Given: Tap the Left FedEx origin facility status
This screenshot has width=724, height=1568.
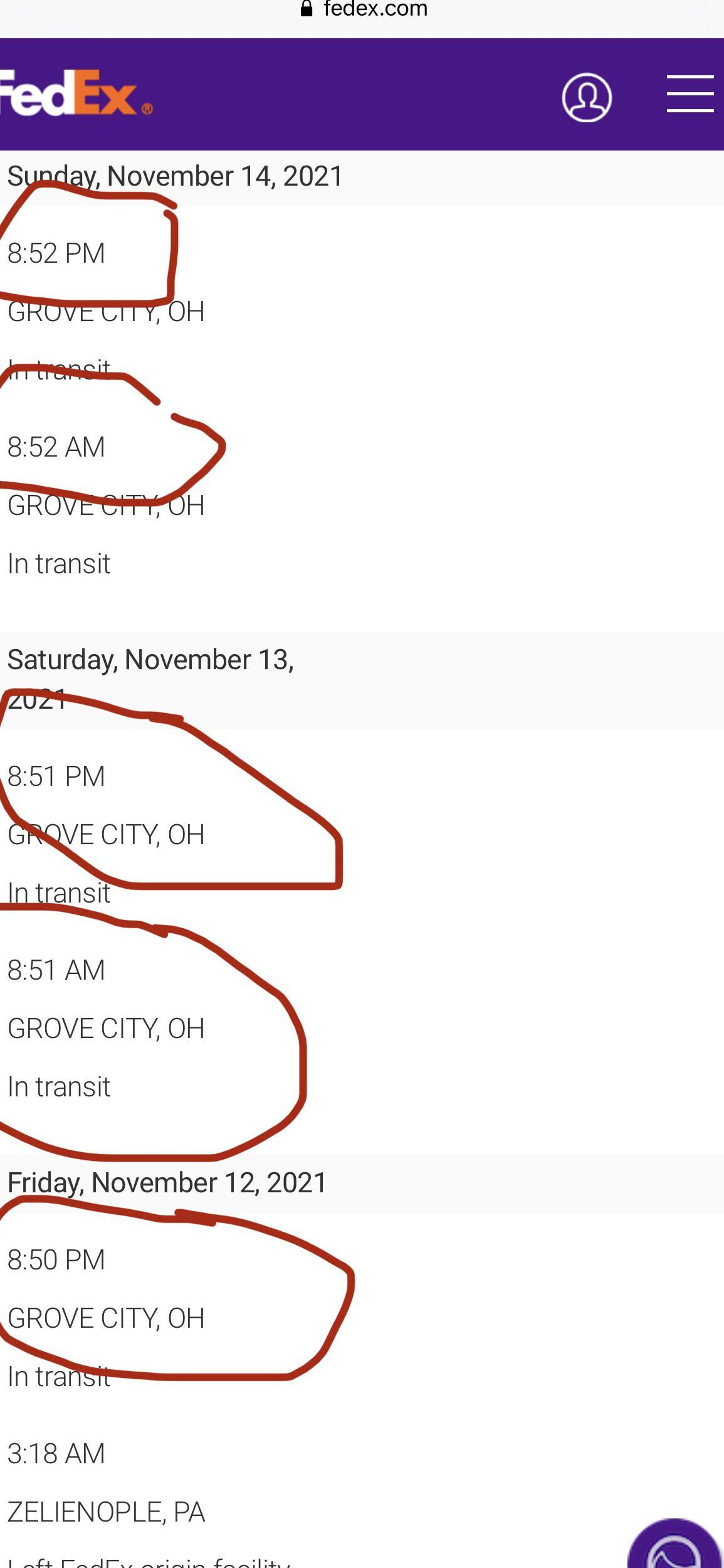Looking at the screenshot, I should [x=149, y=1562].
